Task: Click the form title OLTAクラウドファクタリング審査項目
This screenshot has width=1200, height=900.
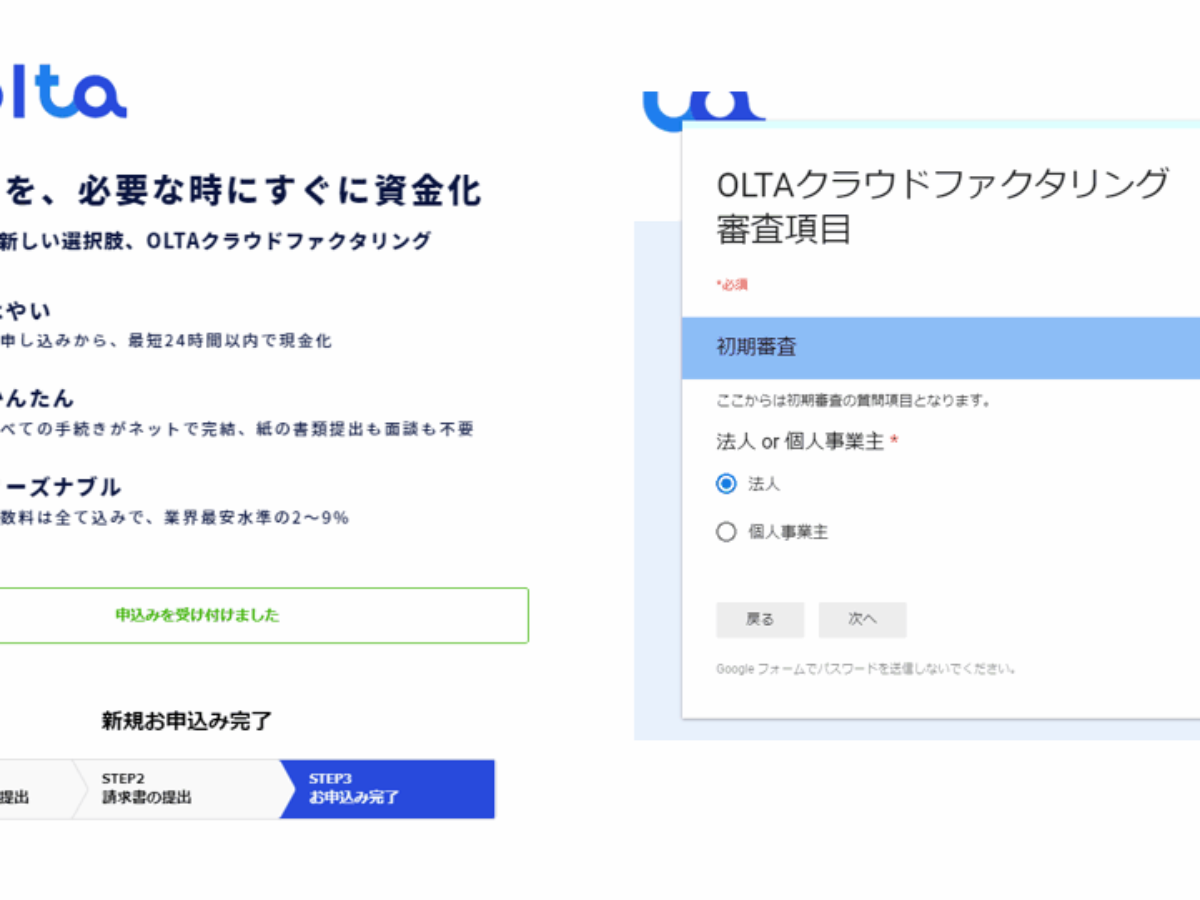Action: [x=942, y=207]
